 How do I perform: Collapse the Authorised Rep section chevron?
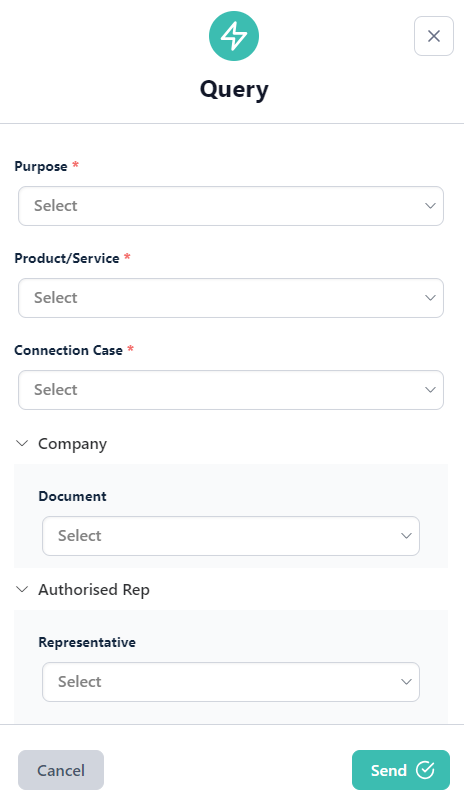pos(22,589)
